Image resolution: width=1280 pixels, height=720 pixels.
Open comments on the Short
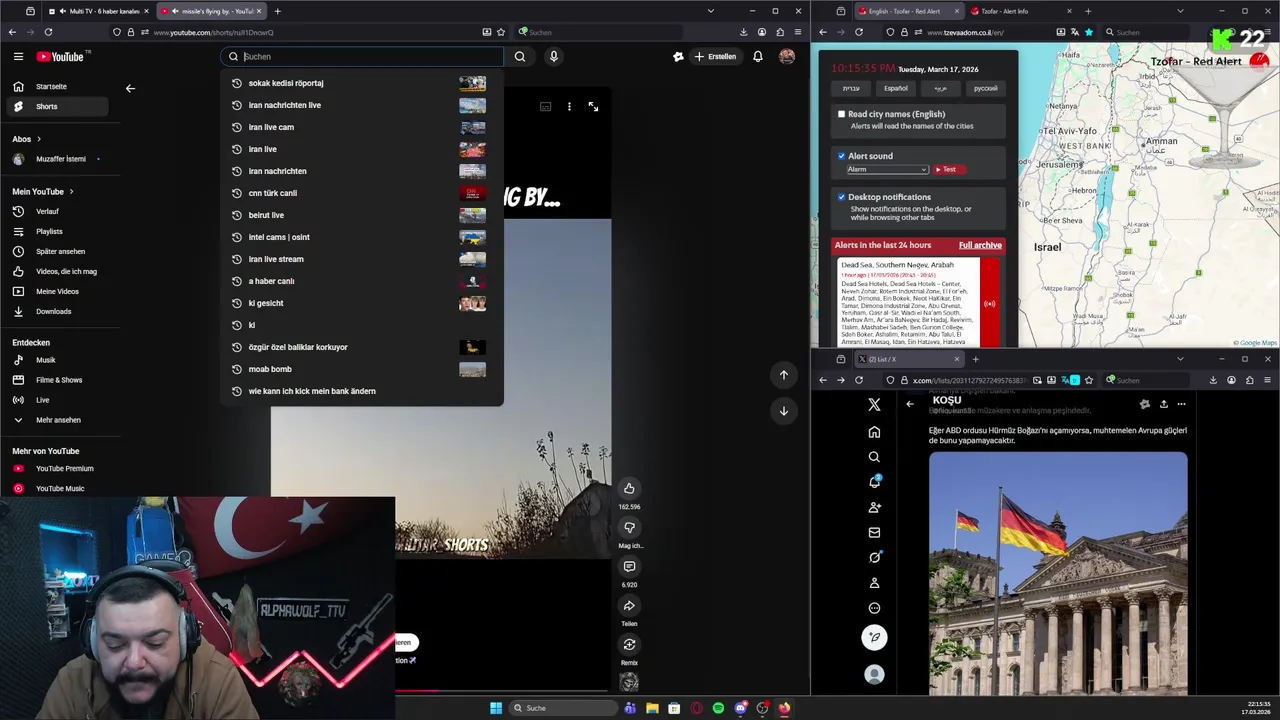[x=629, y=566]
